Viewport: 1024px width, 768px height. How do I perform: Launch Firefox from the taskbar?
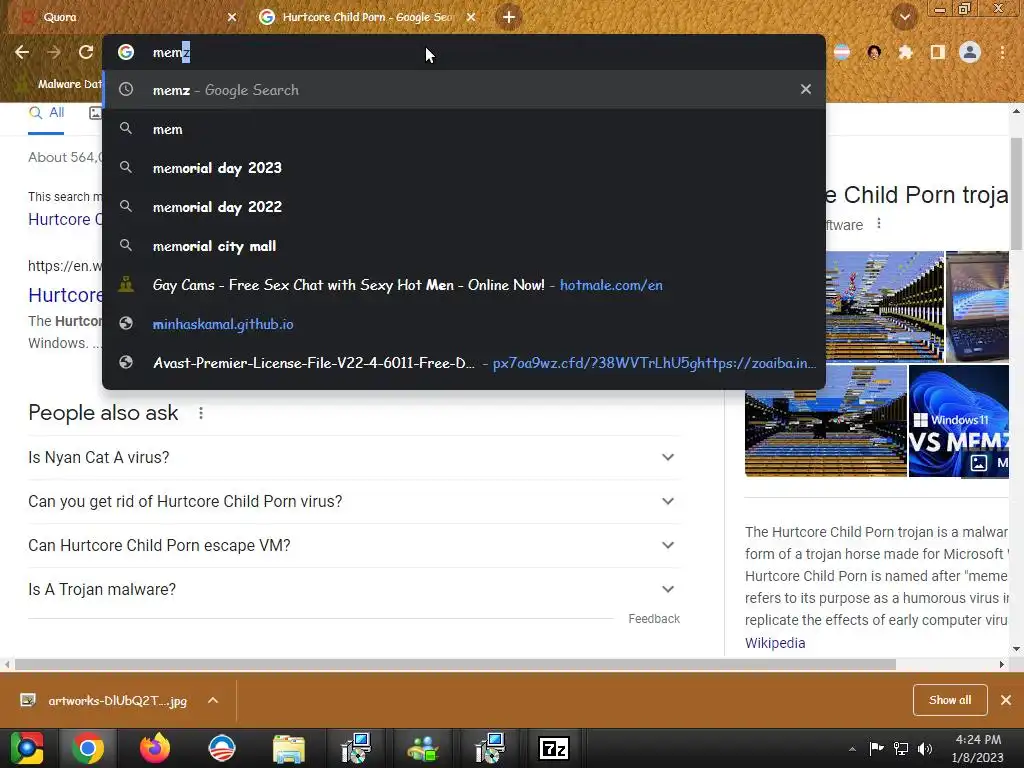[155, 748]
